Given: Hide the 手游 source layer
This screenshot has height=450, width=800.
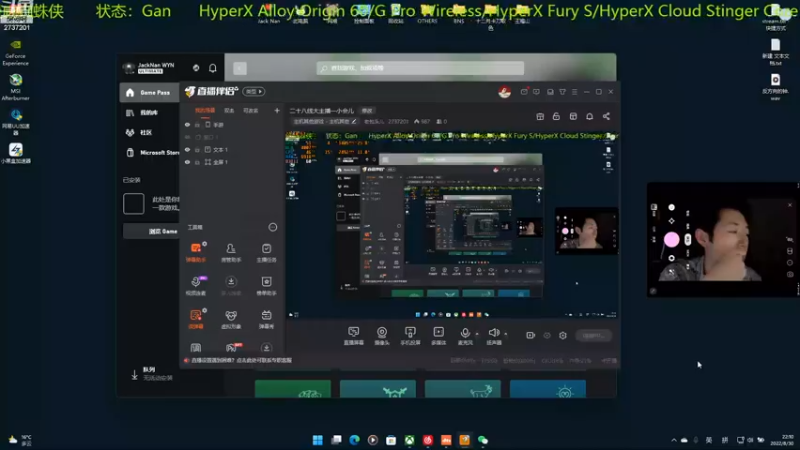Looking at the screenshot, I should coord(187,124).
